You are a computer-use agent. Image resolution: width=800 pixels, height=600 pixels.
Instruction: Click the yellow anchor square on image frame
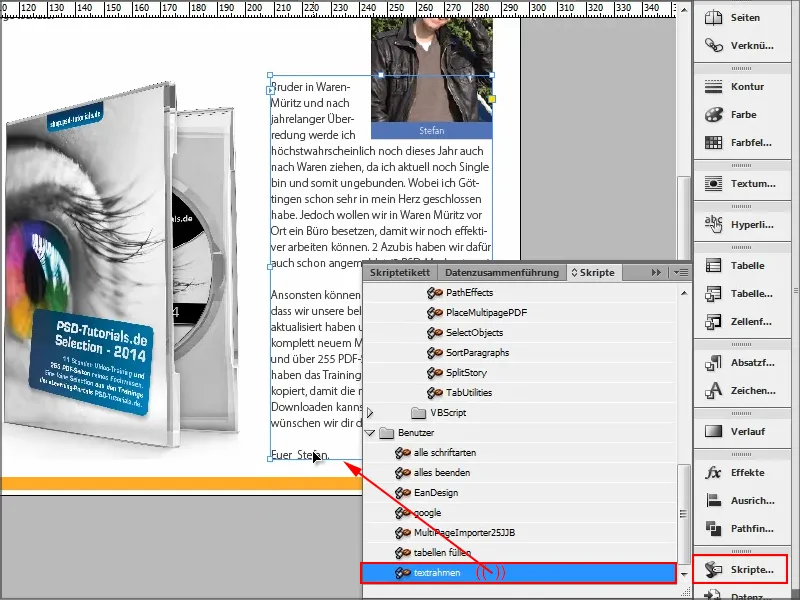coord(492,98)
